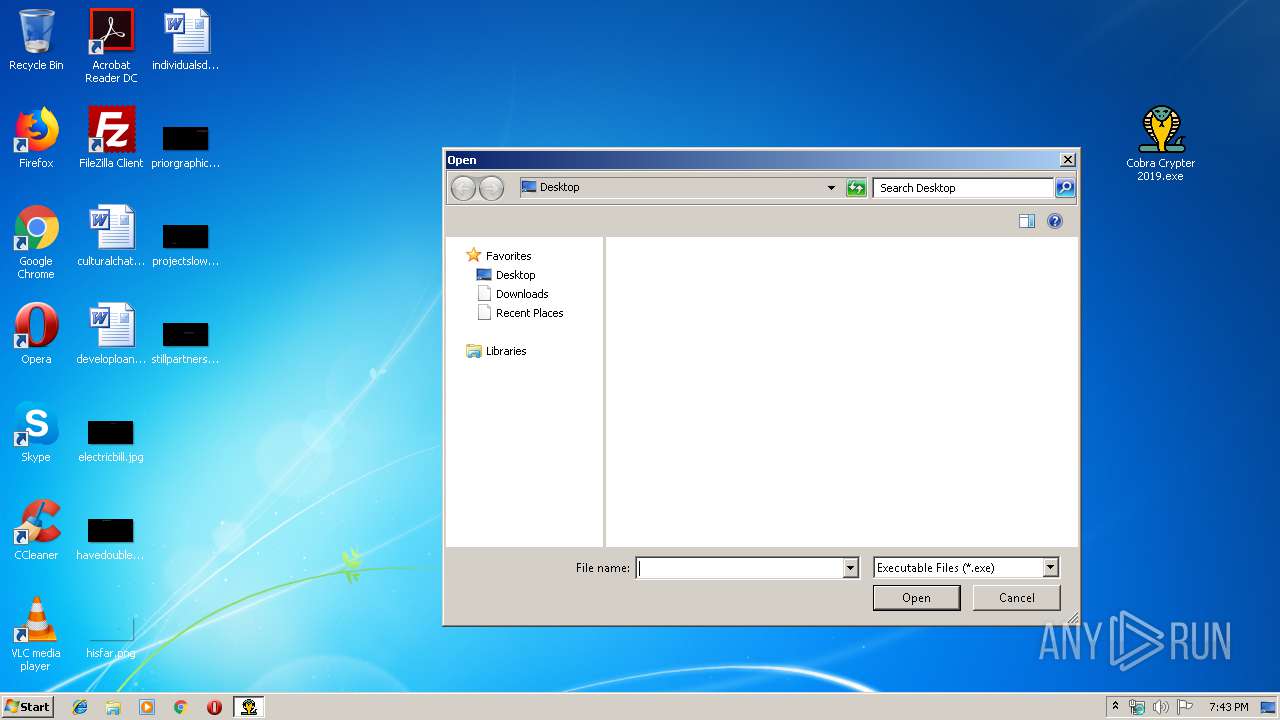Click inside the File name field
Screen dimensions: 1280x720
click(x=740, y=568)
